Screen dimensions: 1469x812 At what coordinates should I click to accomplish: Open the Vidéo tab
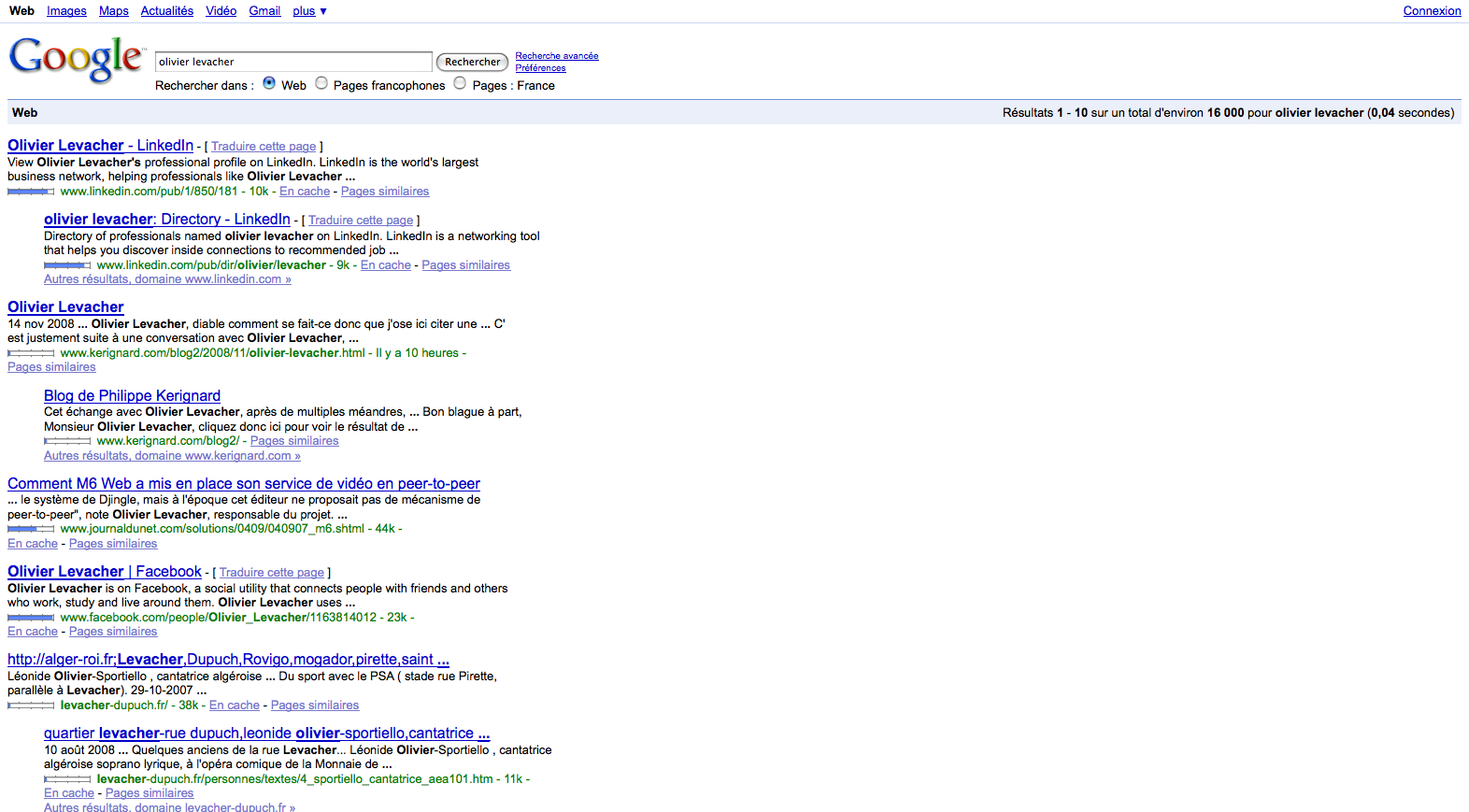(x=221, y=11)
